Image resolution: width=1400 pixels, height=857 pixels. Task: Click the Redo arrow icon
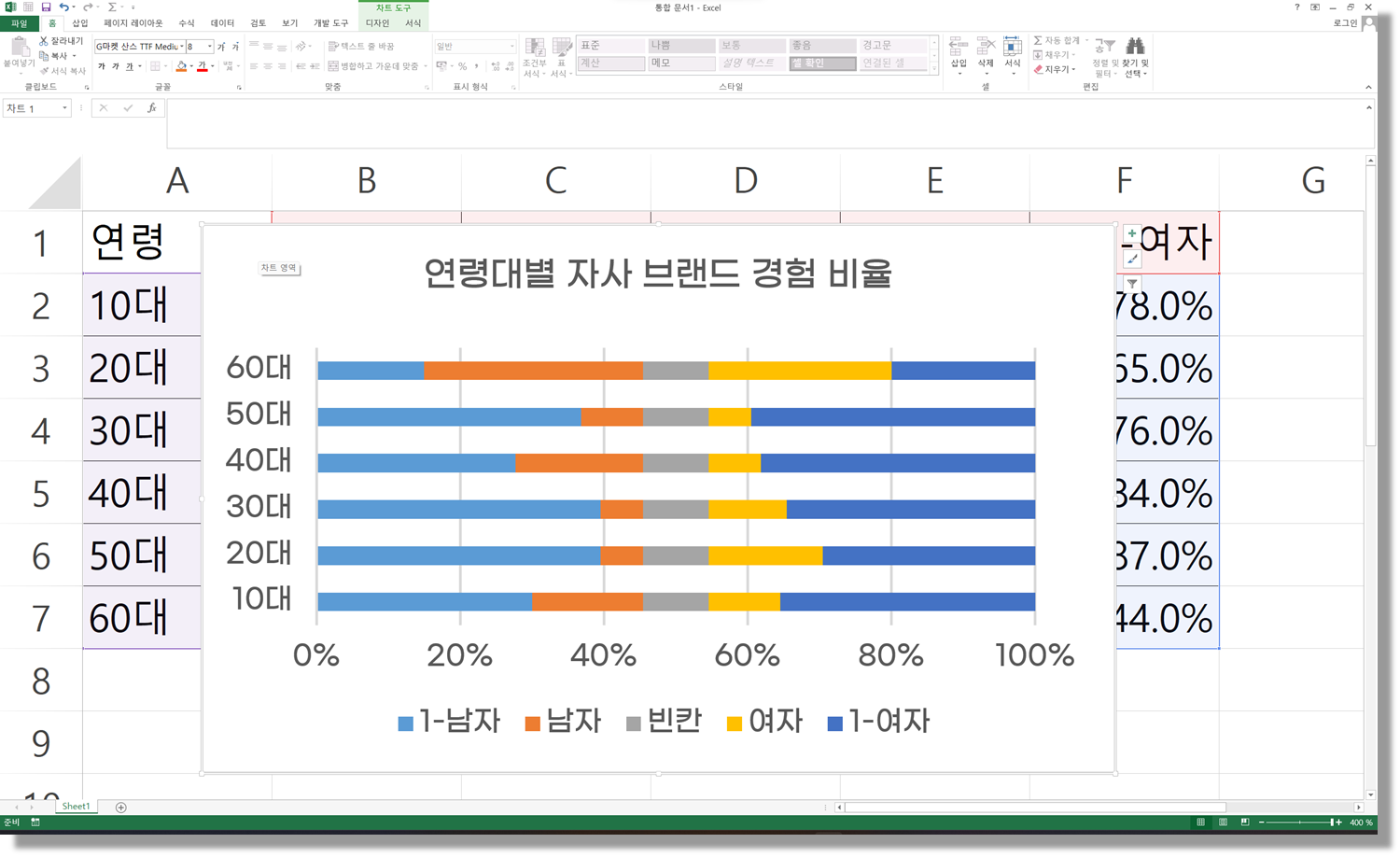coord(87,7)
